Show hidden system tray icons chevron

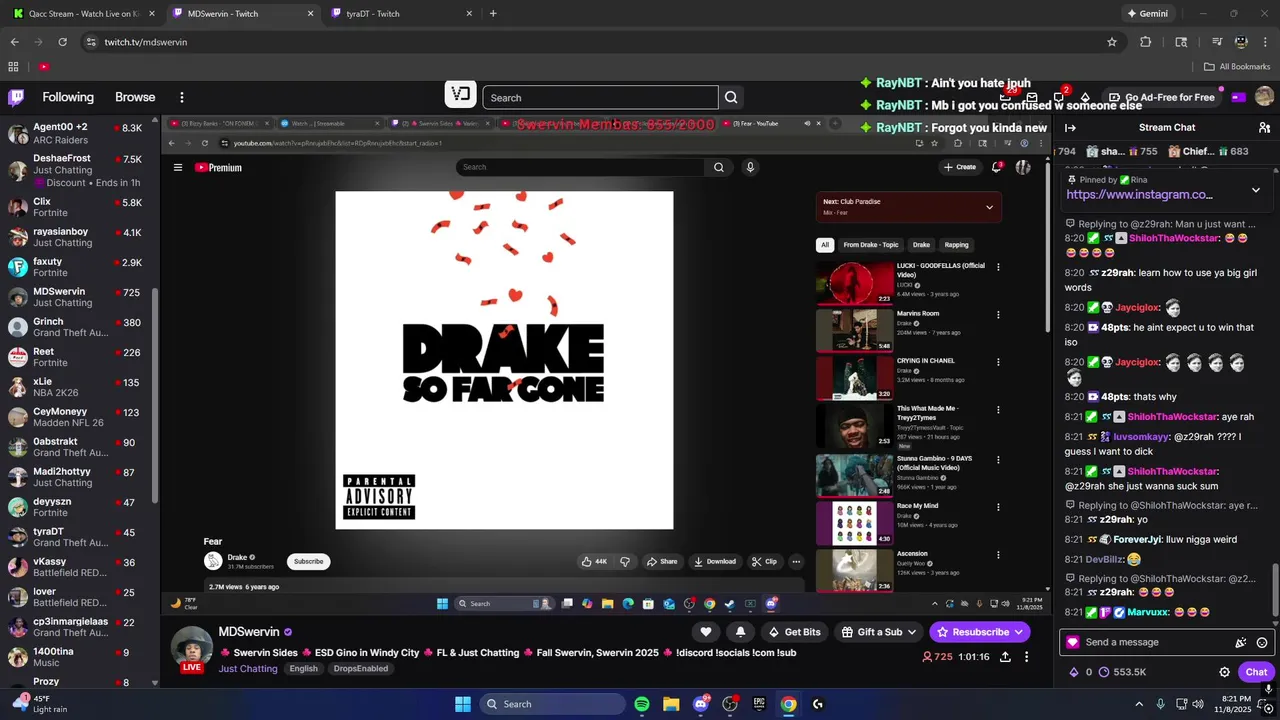(1139, 704)
